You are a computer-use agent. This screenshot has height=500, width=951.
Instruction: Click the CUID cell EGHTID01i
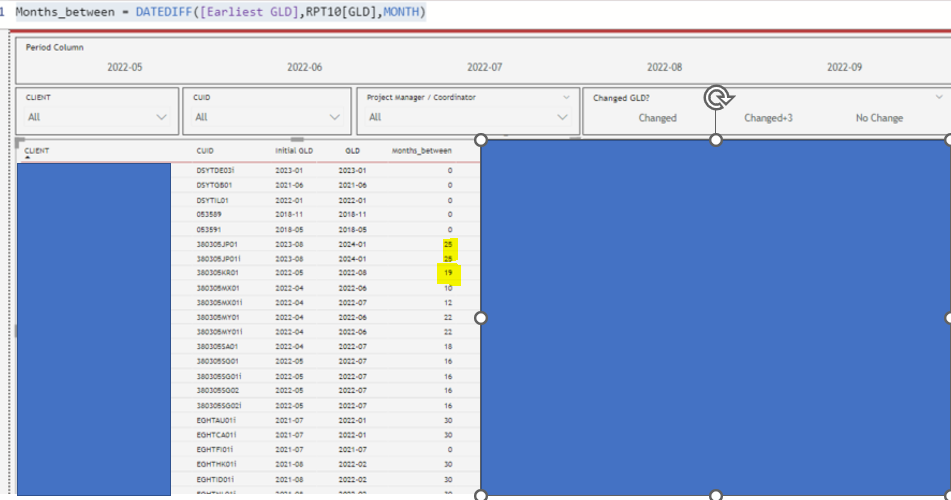tap(216, 479)
